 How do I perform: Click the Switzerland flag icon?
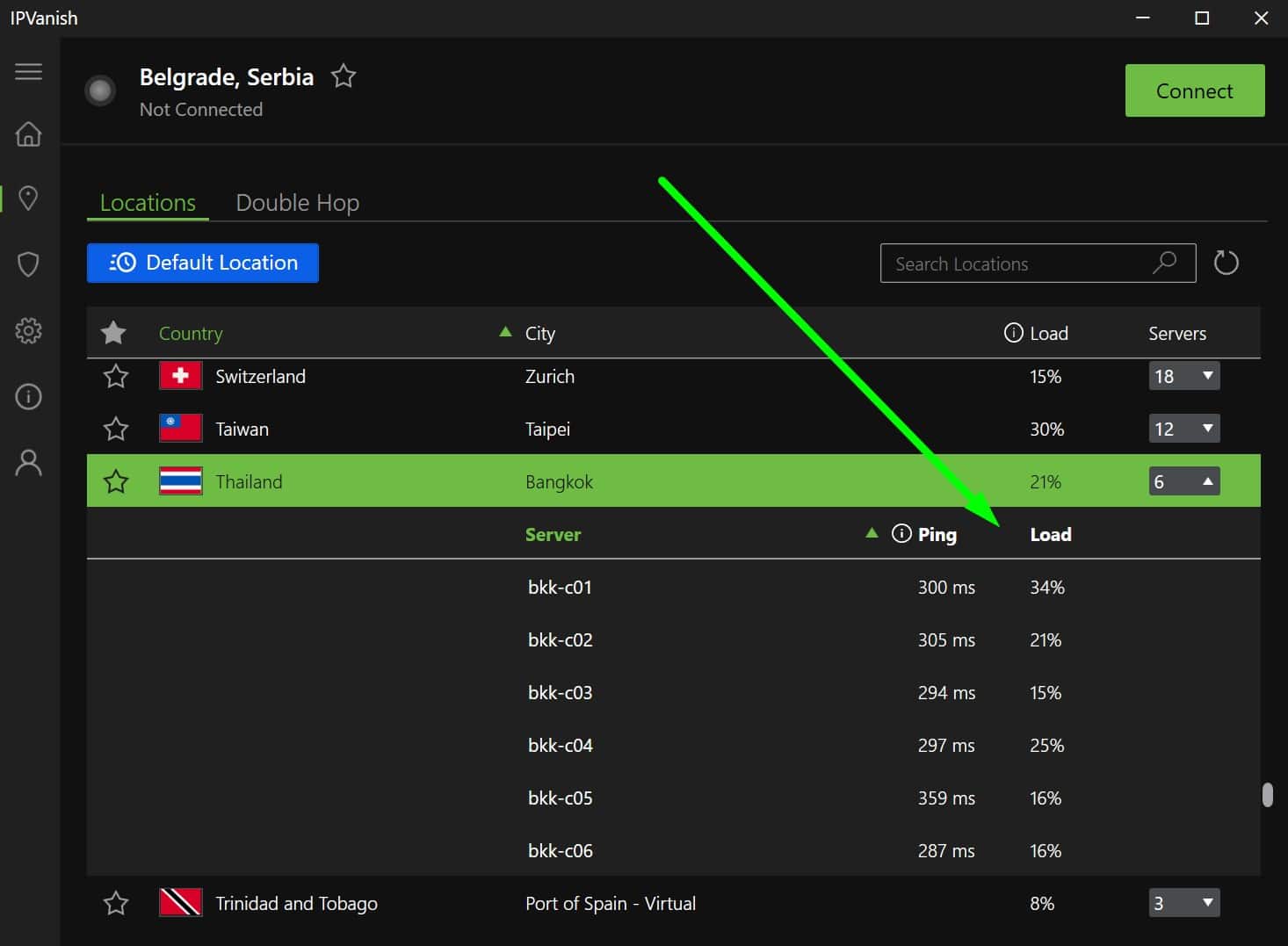[x=181, y=376]
